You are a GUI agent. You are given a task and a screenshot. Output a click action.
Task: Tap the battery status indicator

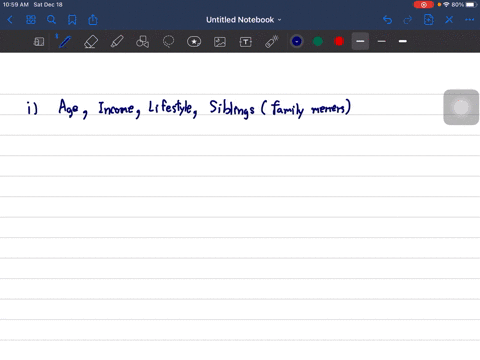(x=471, y=5)
